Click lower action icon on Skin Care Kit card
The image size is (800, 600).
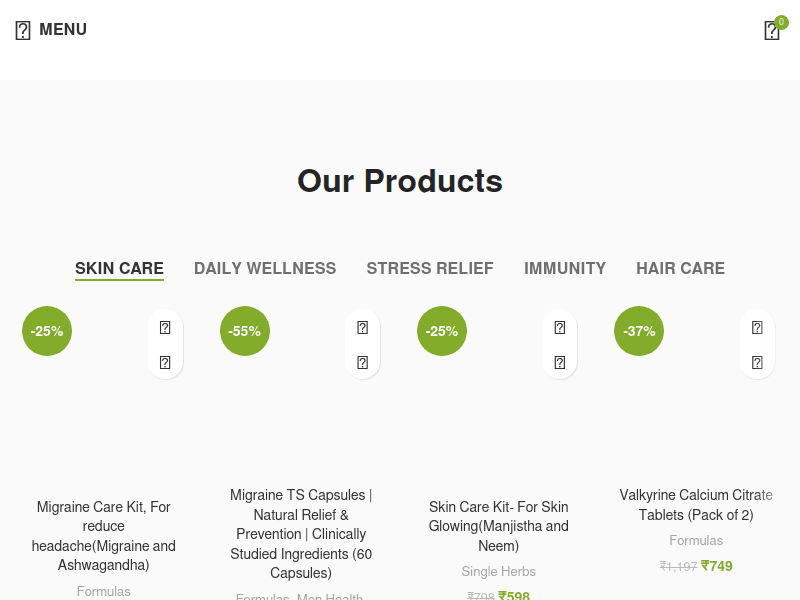pyautogui.click(x=560, y=362)
